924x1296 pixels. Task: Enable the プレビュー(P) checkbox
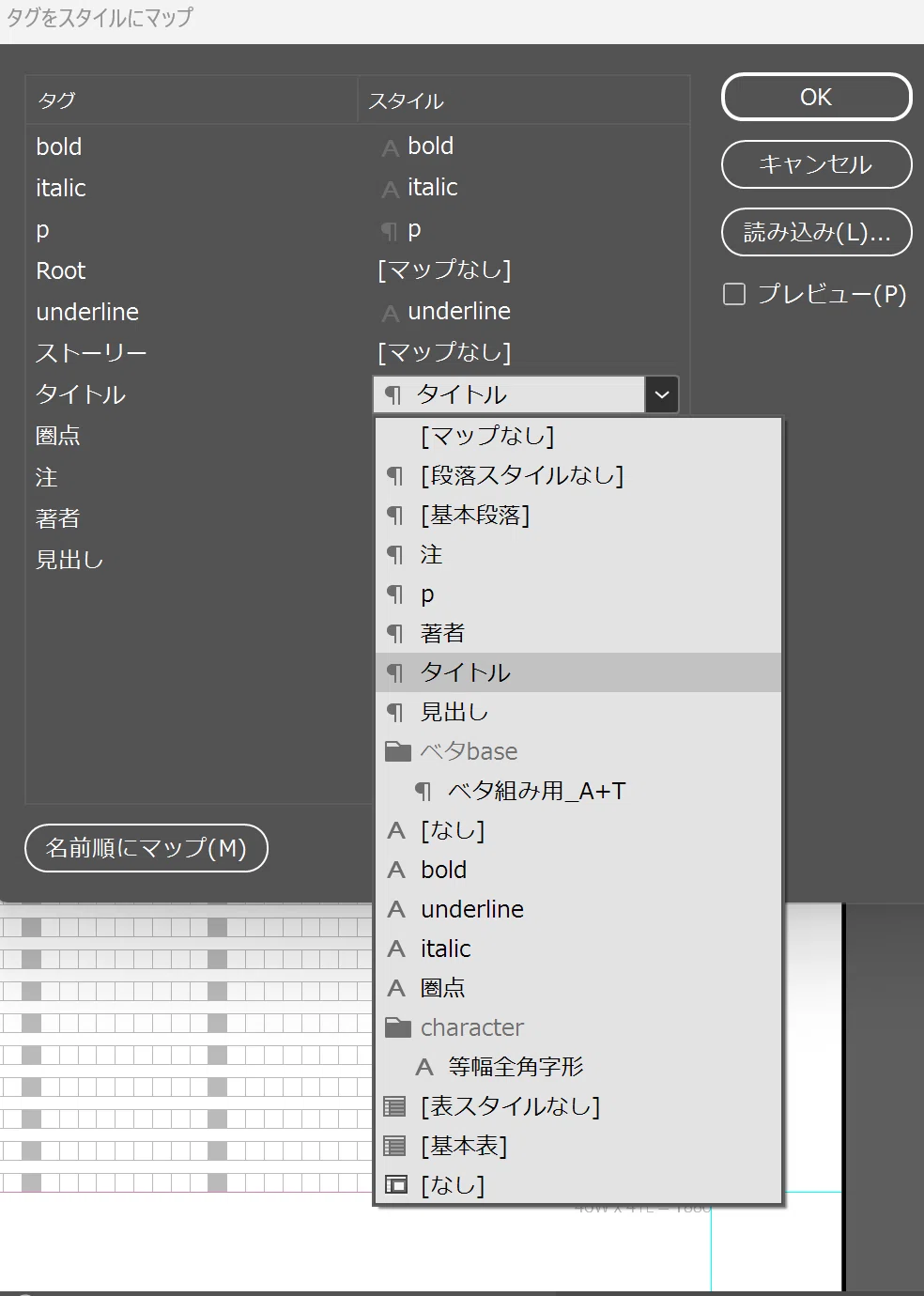click(x=734, y=294)
